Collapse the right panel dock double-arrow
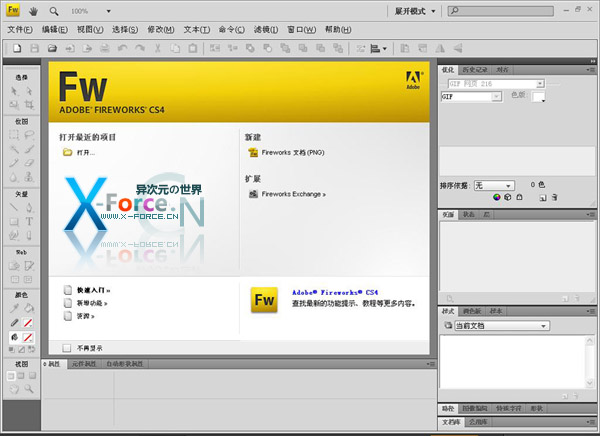The image size is (600, 436). tap(593, 61)
